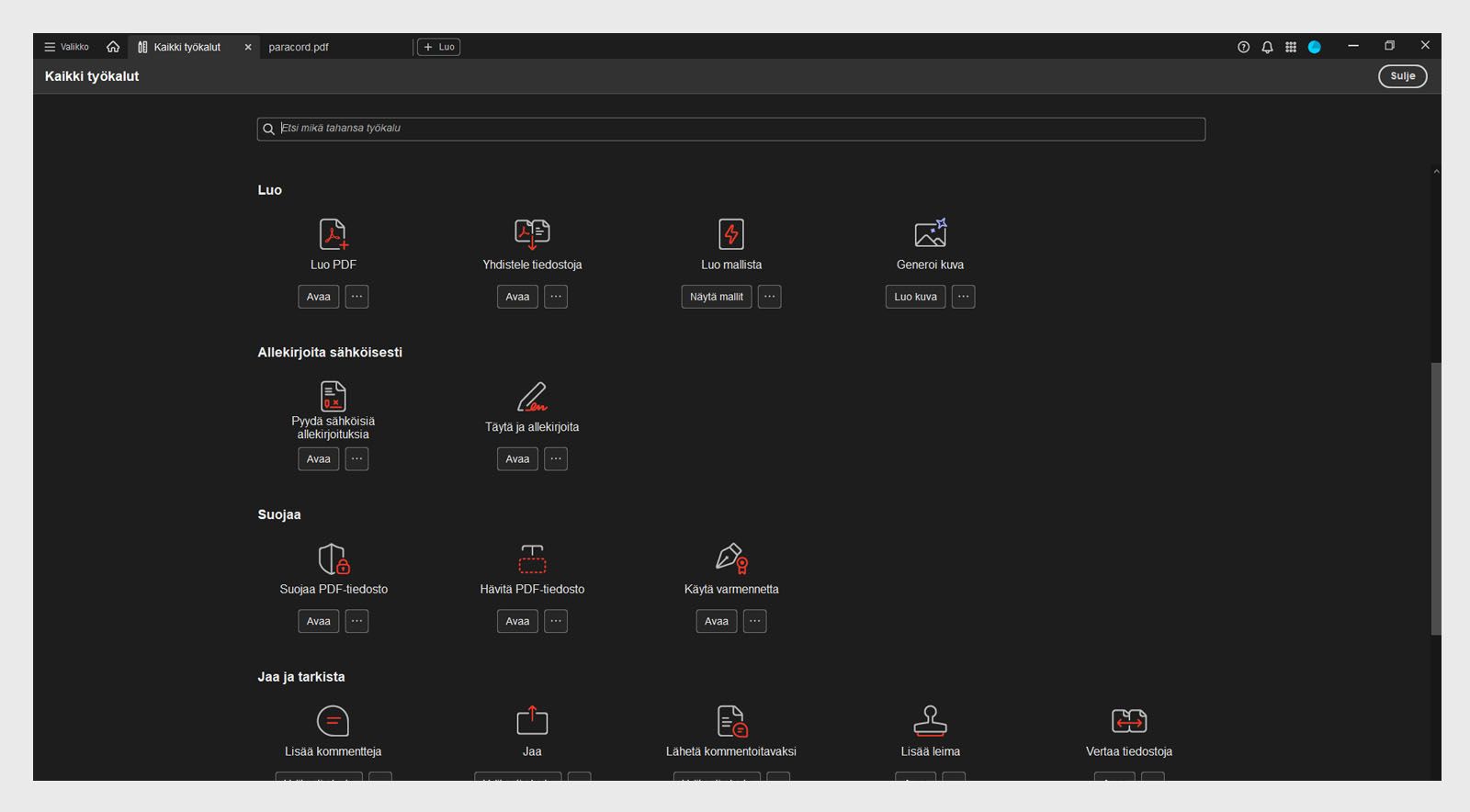
Task: Open more options for Luo PDF
Action: 356,297
